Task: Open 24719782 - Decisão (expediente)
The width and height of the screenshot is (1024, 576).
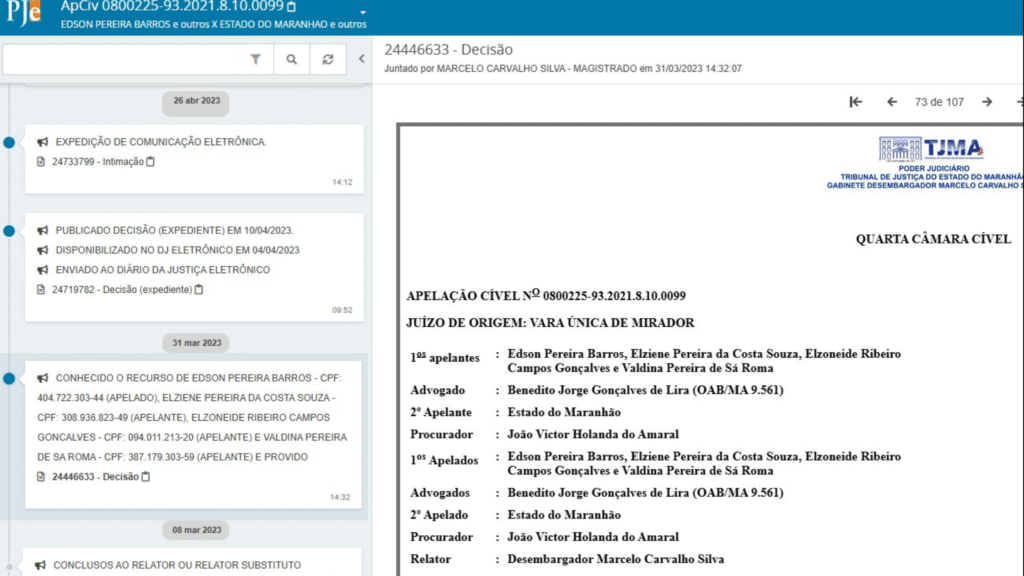Action: tap(120, 290)
